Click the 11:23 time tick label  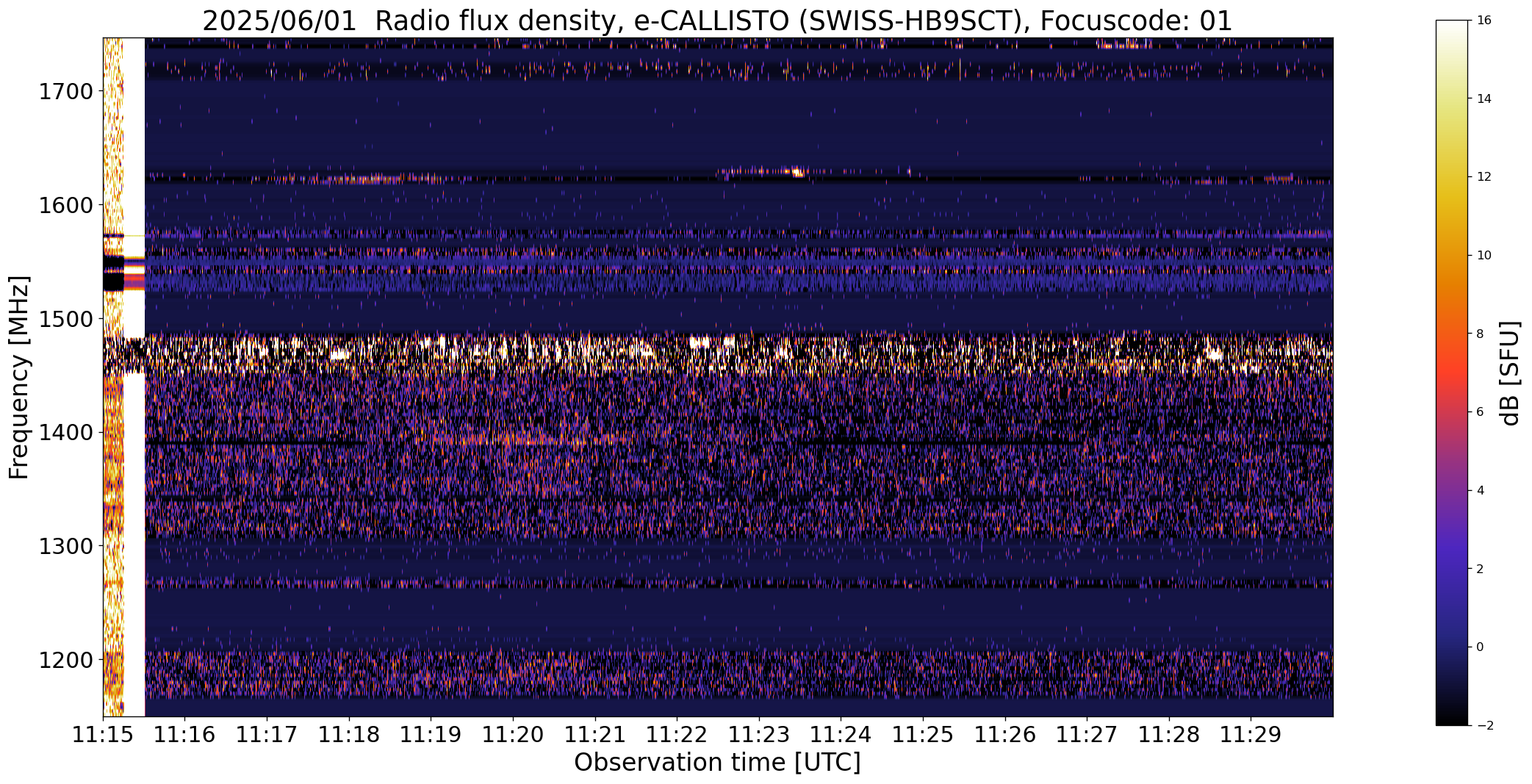point(759,734)
